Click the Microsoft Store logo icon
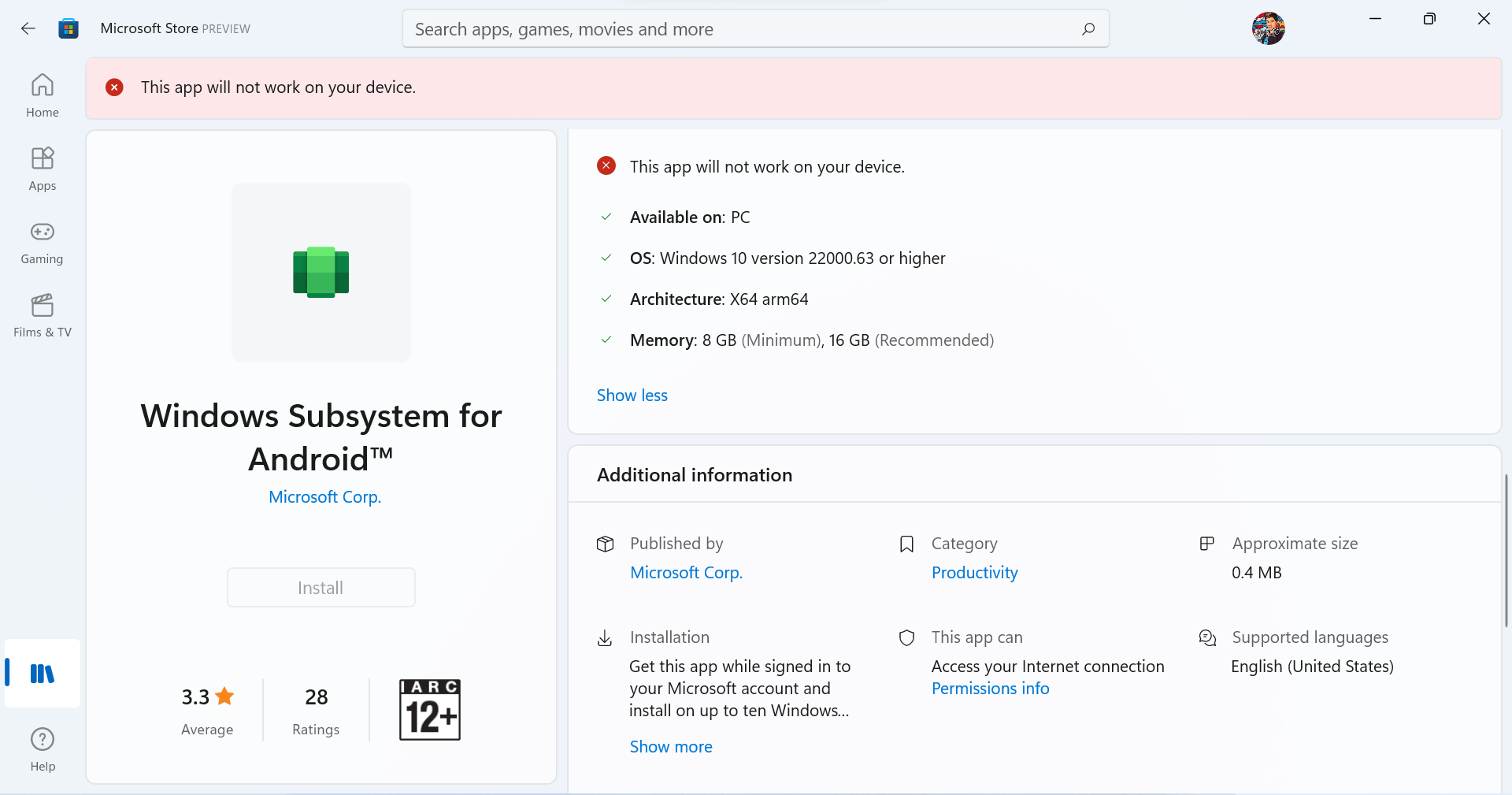1512x795 pixels. pos(69,28)
